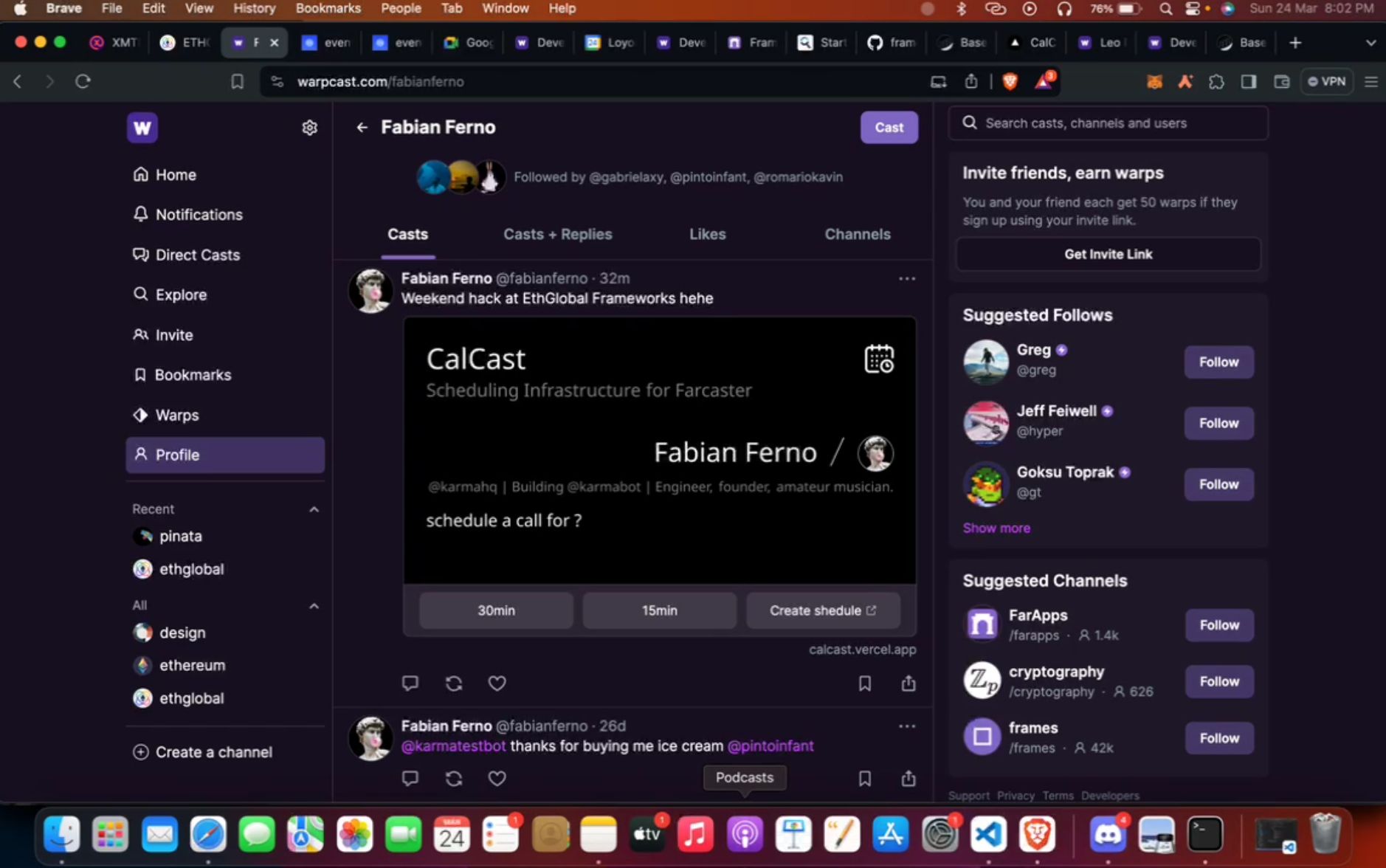Click the @pintoinfant mention link

[770, 745]
